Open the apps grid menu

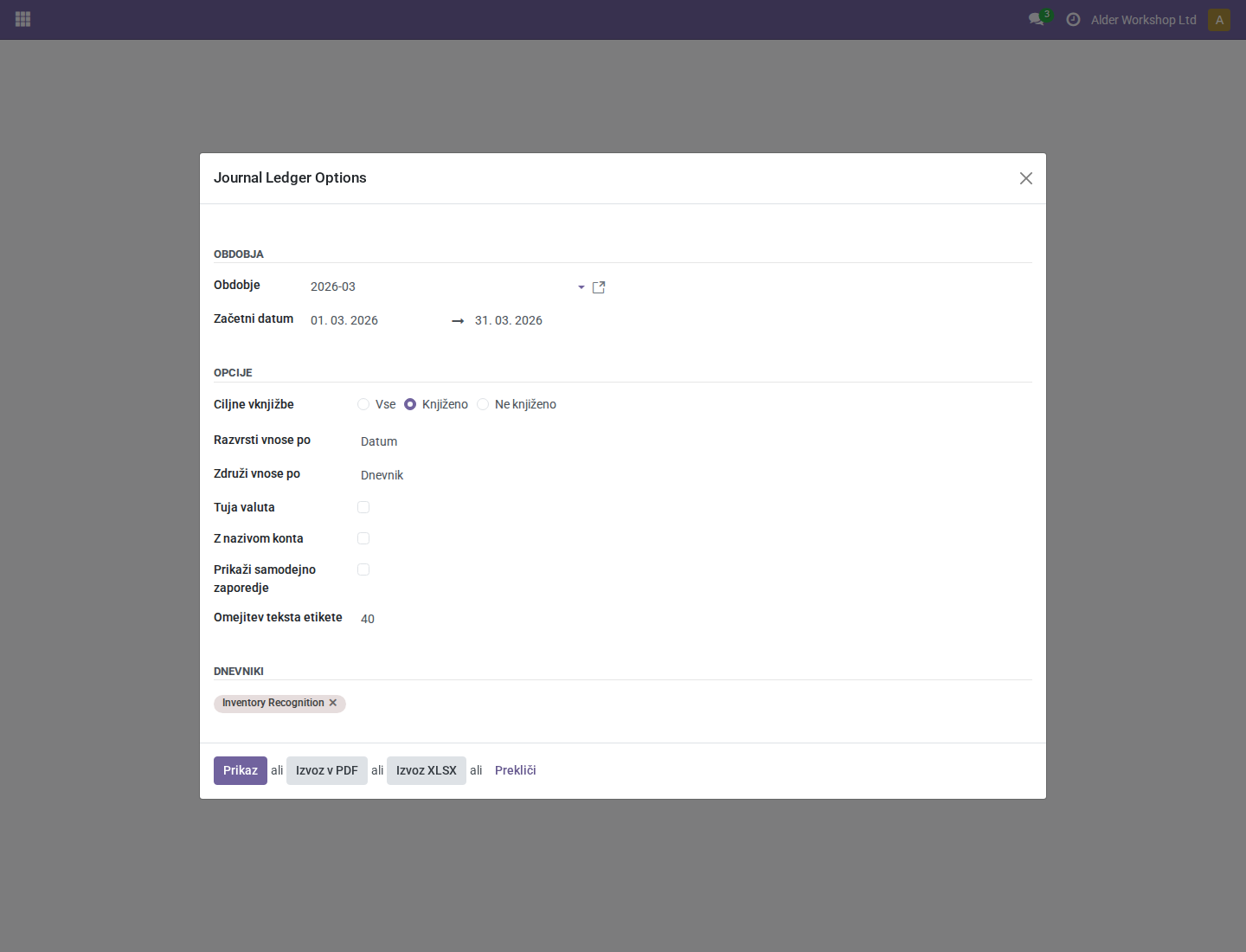pos(23,19)
